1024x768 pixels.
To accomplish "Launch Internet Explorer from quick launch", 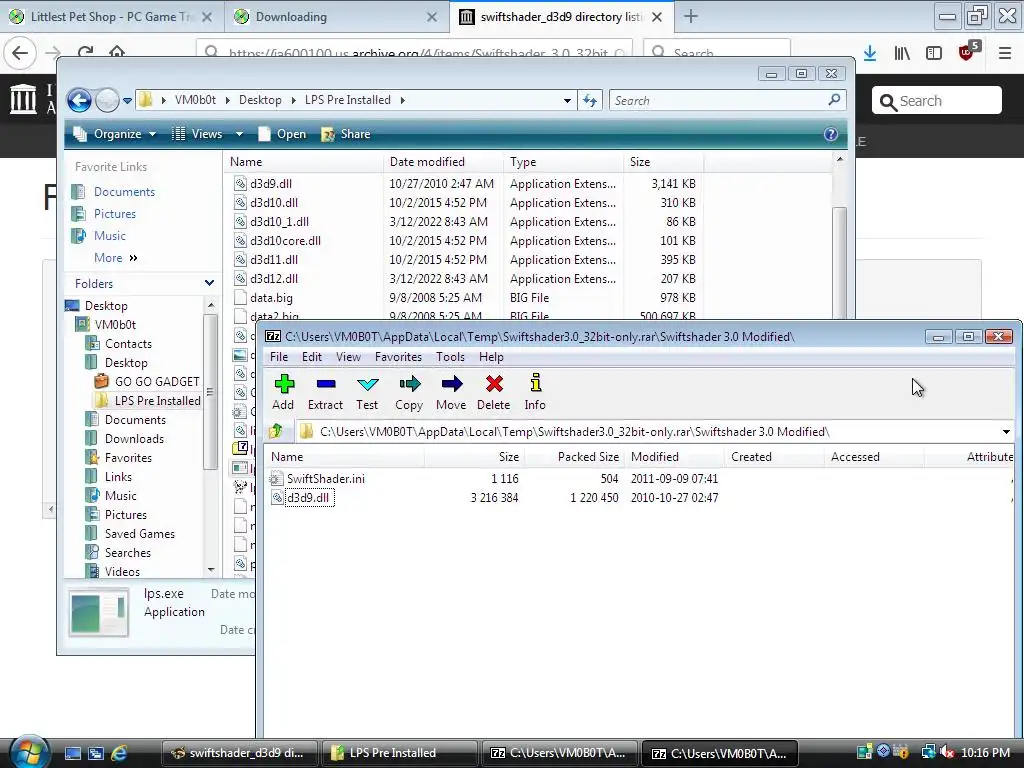I will point(119,753).
